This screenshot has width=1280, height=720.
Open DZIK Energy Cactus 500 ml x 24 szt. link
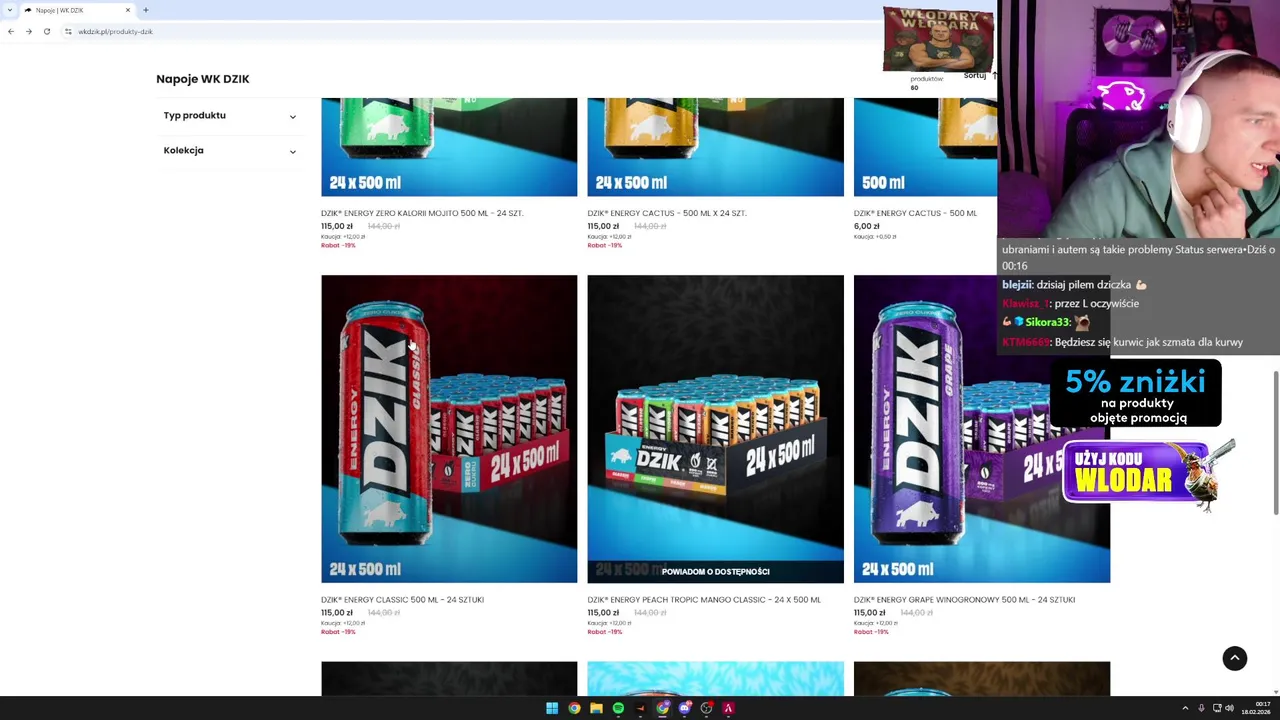coord(667,213)
